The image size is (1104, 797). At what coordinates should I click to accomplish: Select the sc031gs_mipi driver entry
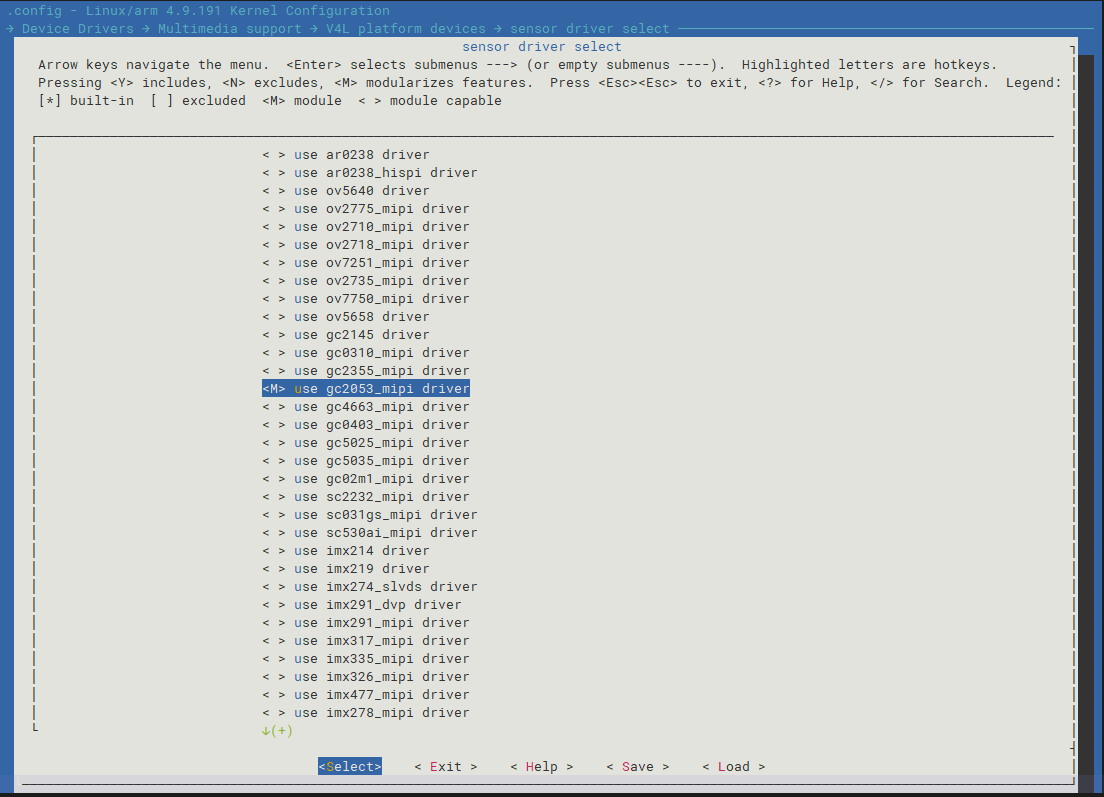(370, 515)
